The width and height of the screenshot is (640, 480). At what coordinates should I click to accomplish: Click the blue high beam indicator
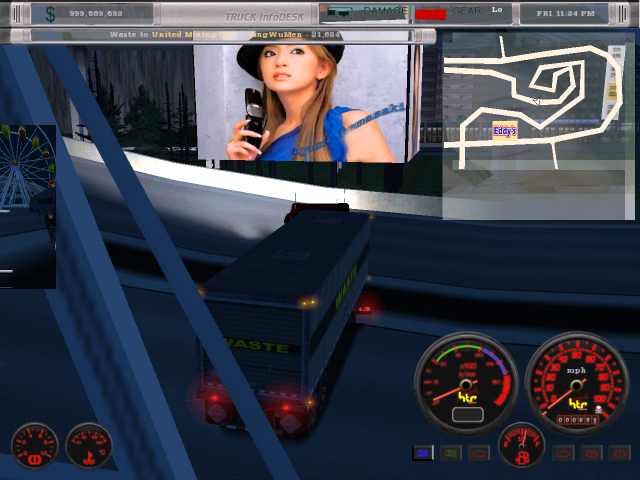(423, 453)
